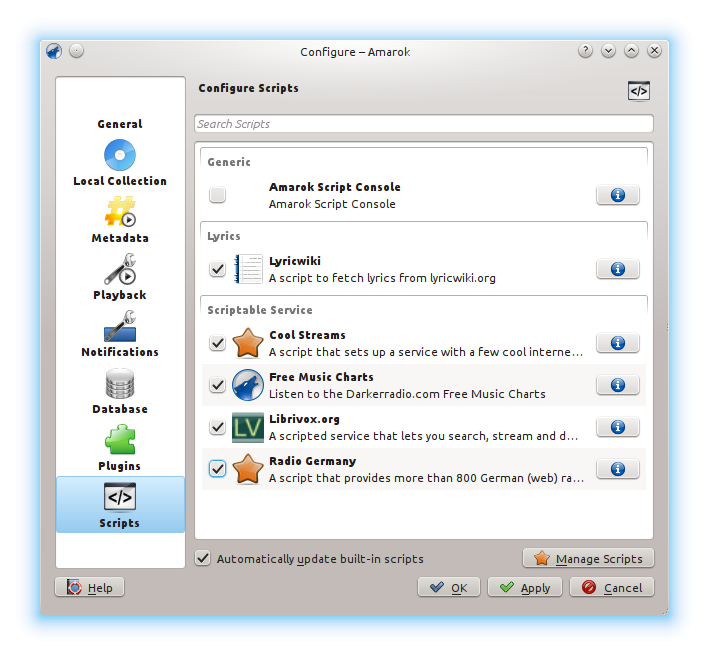Select 'A script to fetch lyrics from lyricwiki.org'
The image size is (709, 655).
382,278
